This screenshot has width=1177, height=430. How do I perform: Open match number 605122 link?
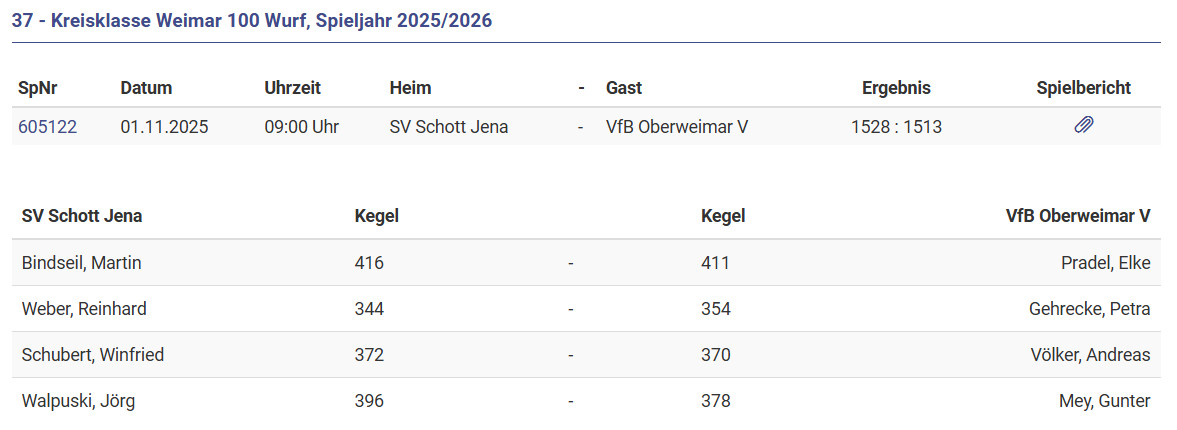tap(47, 127)
